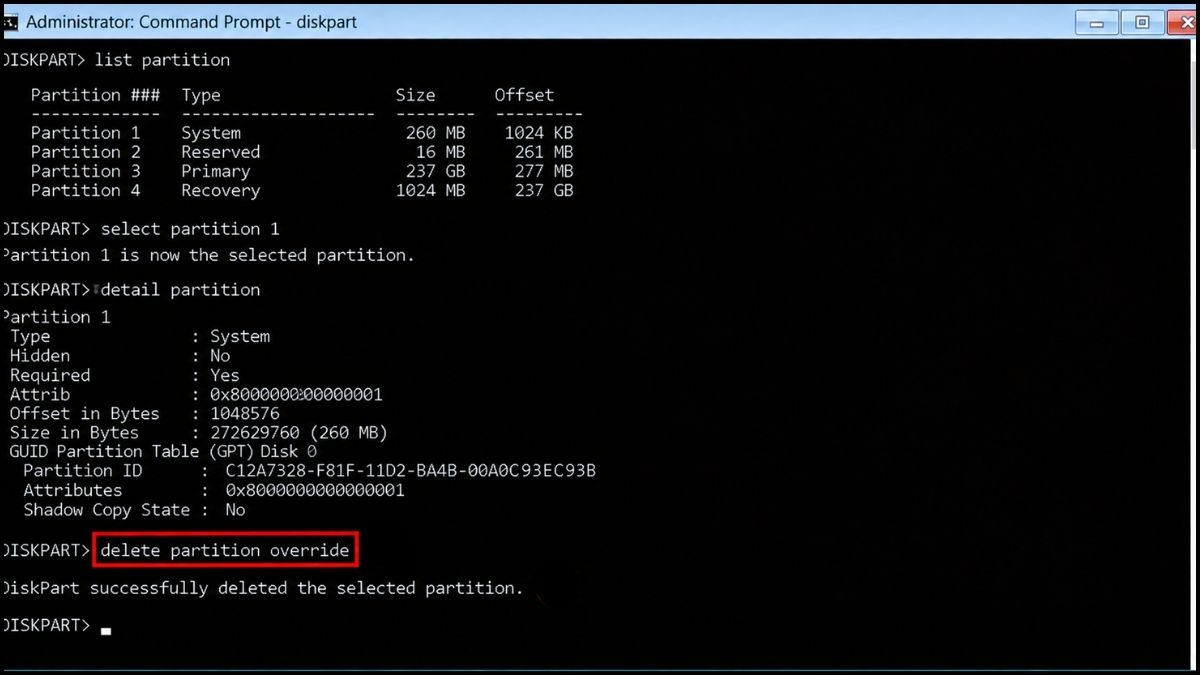Screen dimensions: 1200x675
Task: Click 'Partition 1 is now the selected partition.' message
Action: pyautogui.click(x=208, y=255)
